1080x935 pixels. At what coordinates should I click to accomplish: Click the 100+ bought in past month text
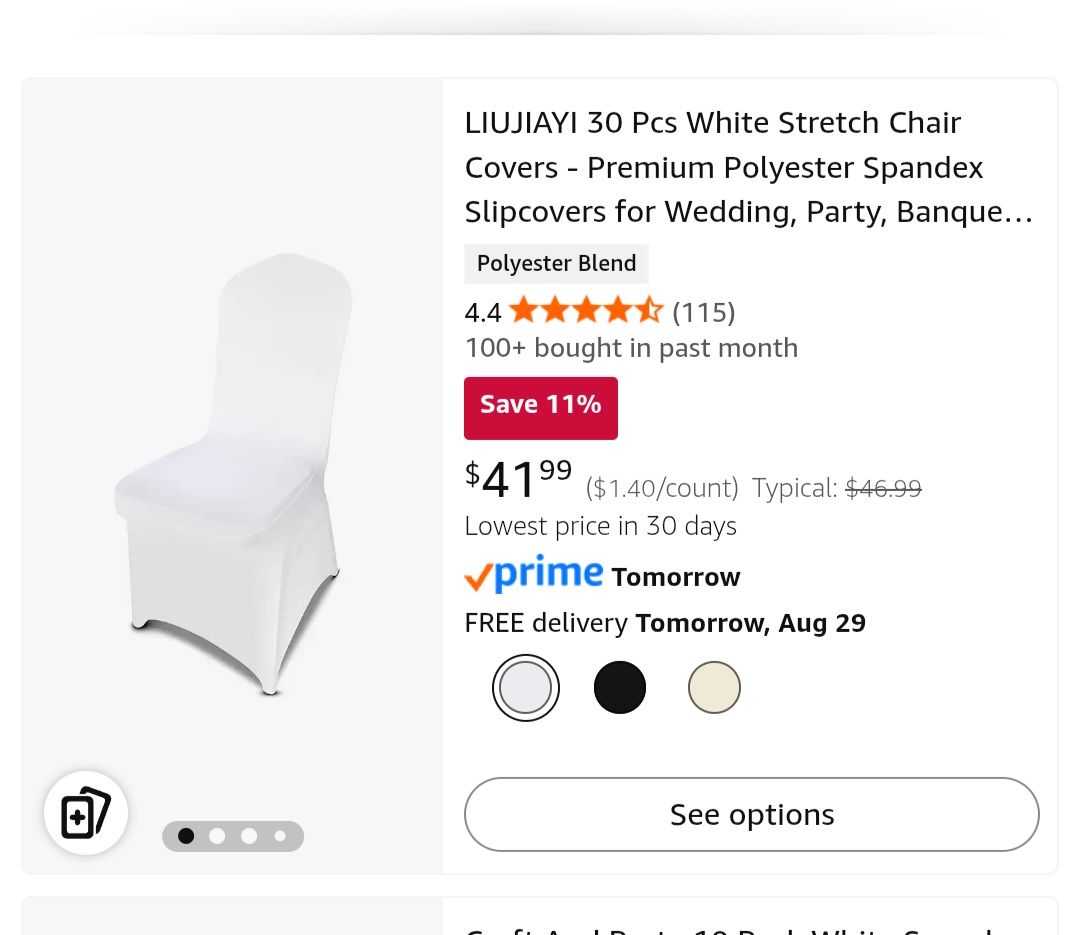click(631, 347)
